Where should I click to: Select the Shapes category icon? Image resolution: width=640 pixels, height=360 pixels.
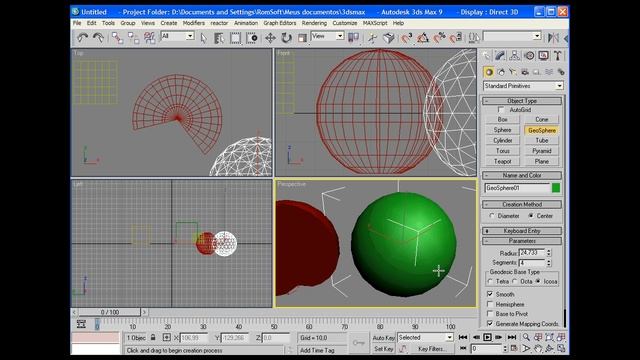click(501, 72)
